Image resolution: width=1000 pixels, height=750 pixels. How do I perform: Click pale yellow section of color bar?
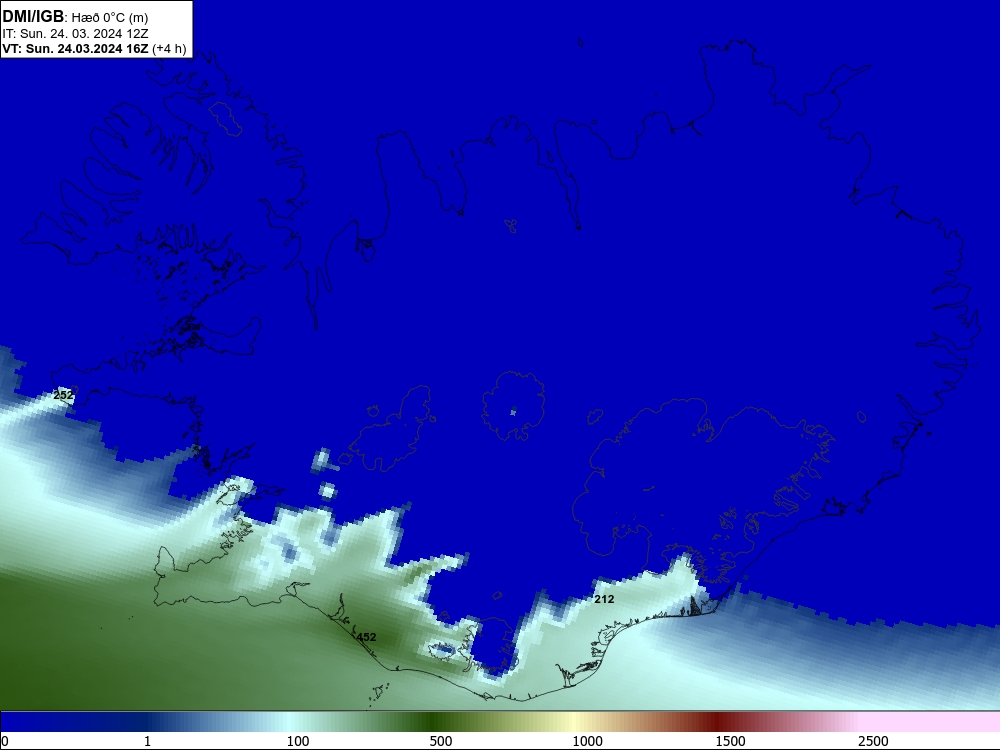[574, 722]
